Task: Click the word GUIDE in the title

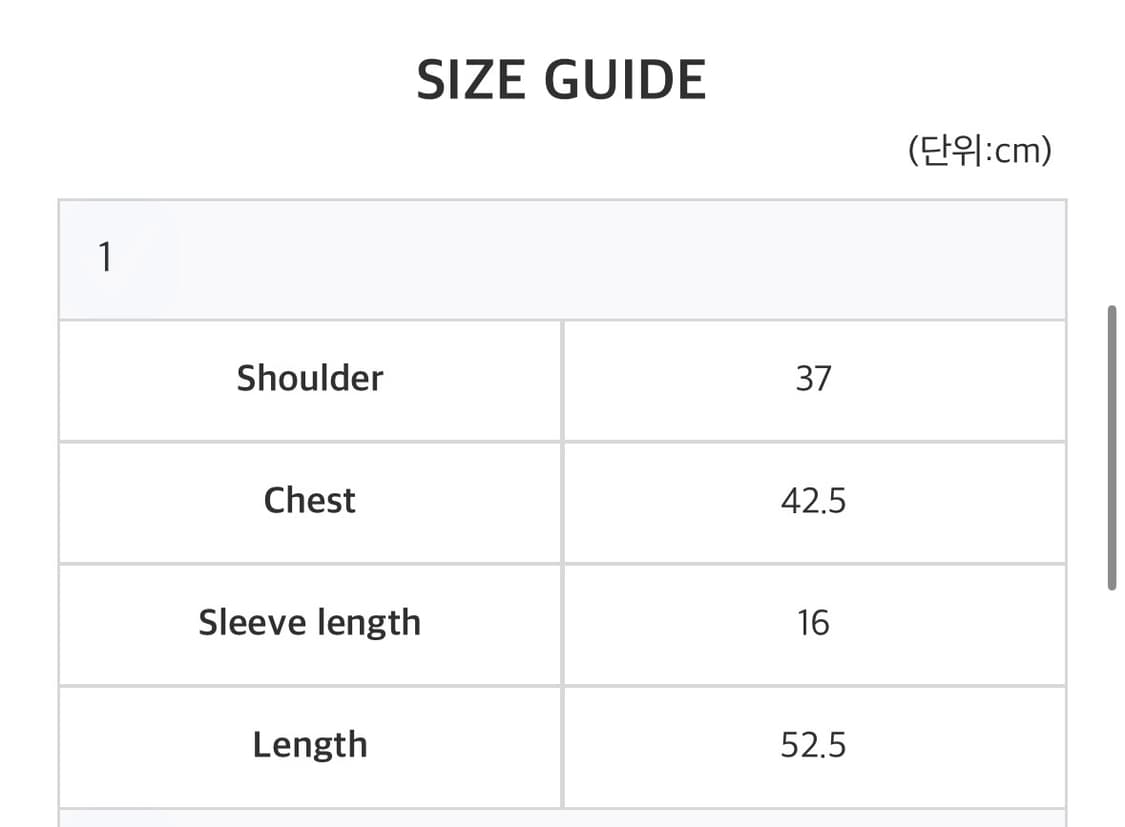Action: pos(625,80)
